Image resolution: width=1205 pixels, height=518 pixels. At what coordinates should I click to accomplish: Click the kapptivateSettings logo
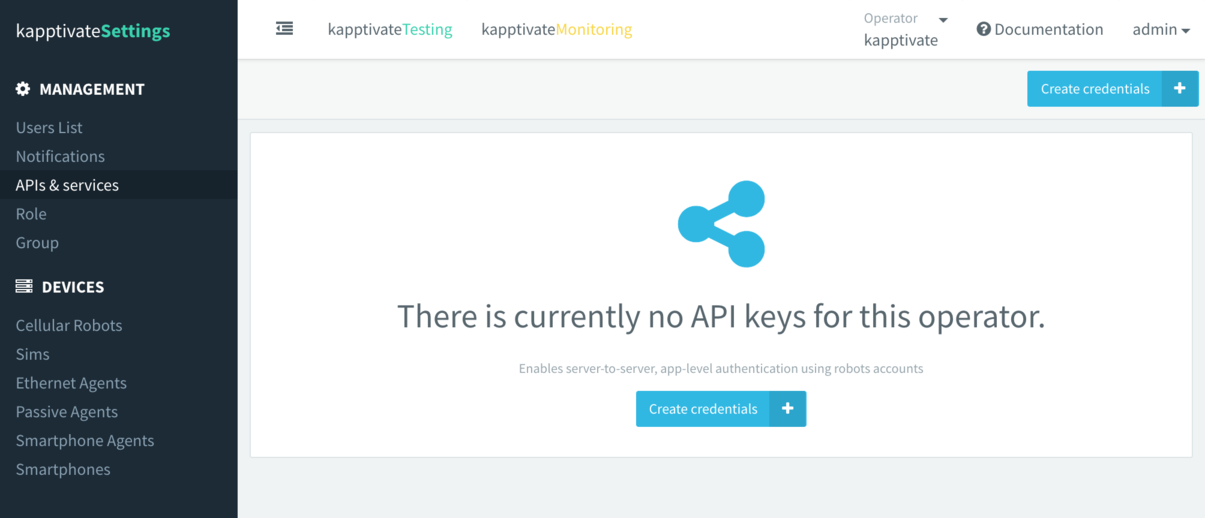(x=93, y=31)
